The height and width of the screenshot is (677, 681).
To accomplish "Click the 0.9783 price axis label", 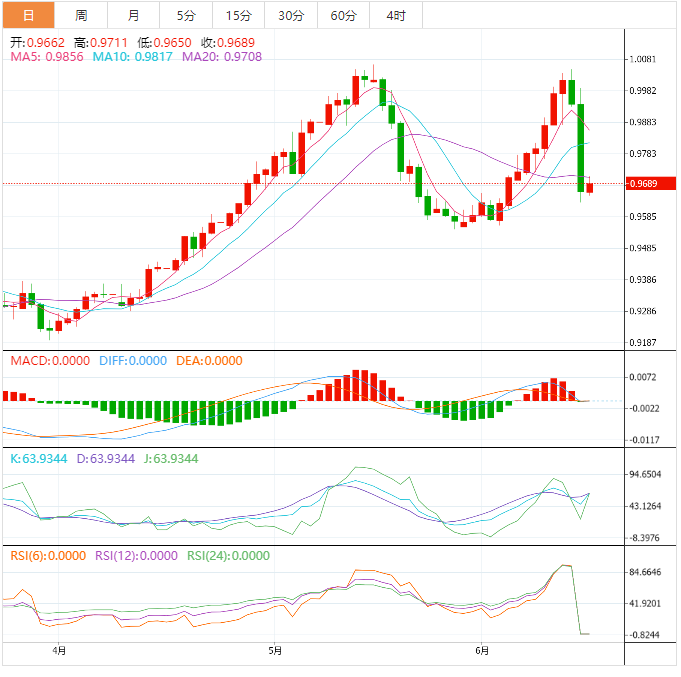I will tap(643, 154).
